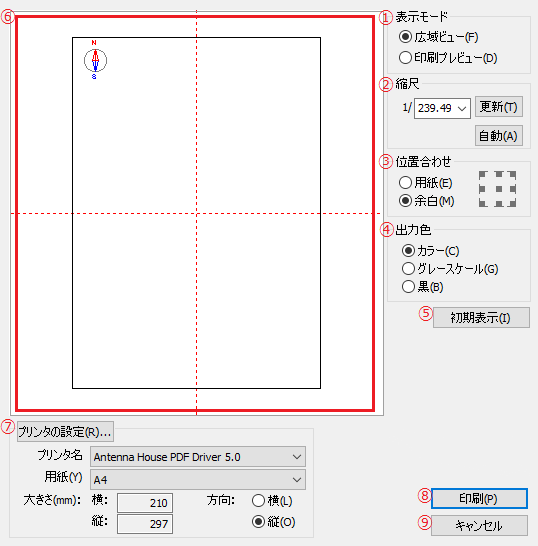Select the middle-left alignment anchor square

point(482,189)
